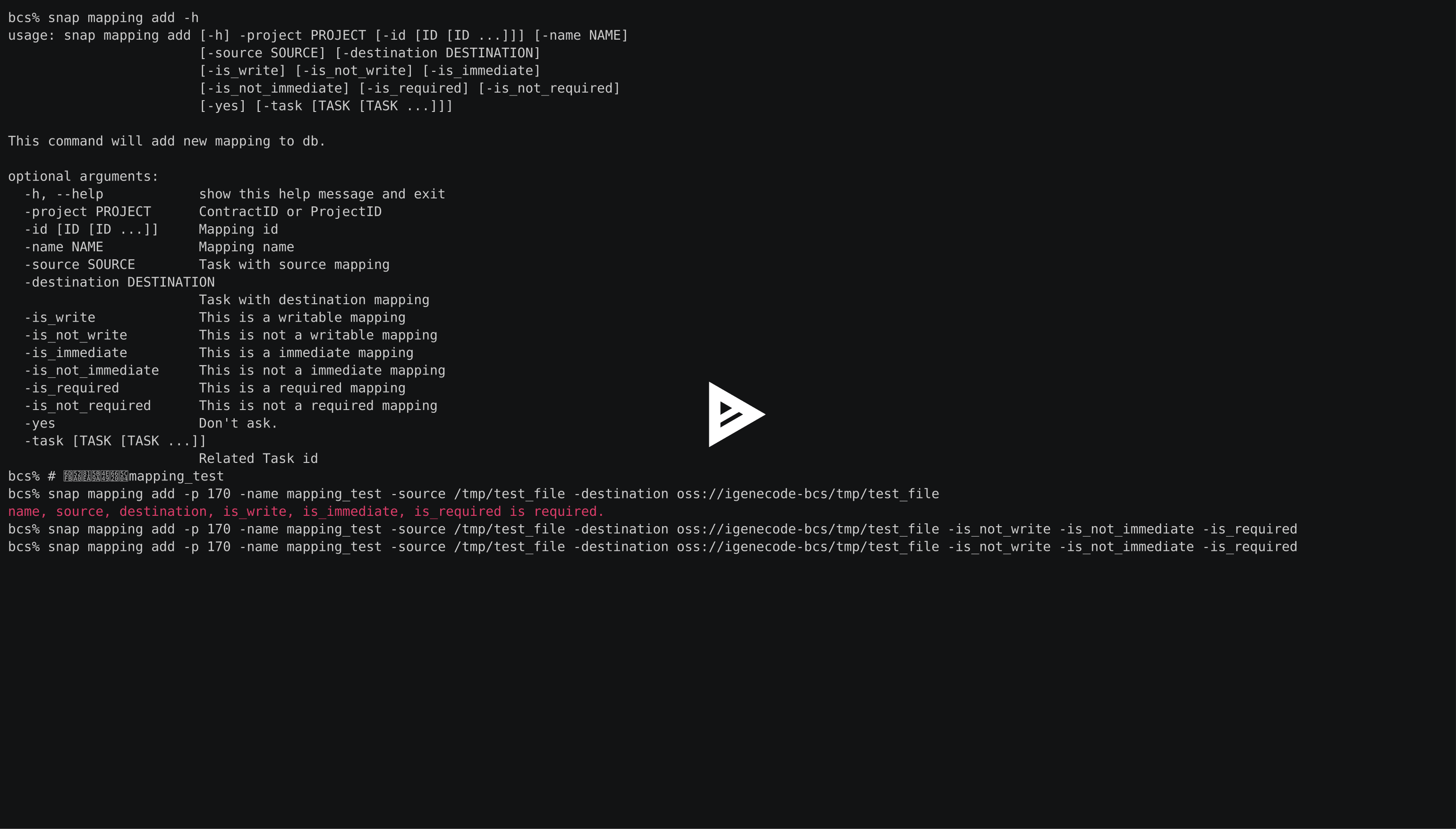Click the '-is_not_required' option row
Image resolution: width=1456 pixels, height=829 pixels.
tap(230, 406)
